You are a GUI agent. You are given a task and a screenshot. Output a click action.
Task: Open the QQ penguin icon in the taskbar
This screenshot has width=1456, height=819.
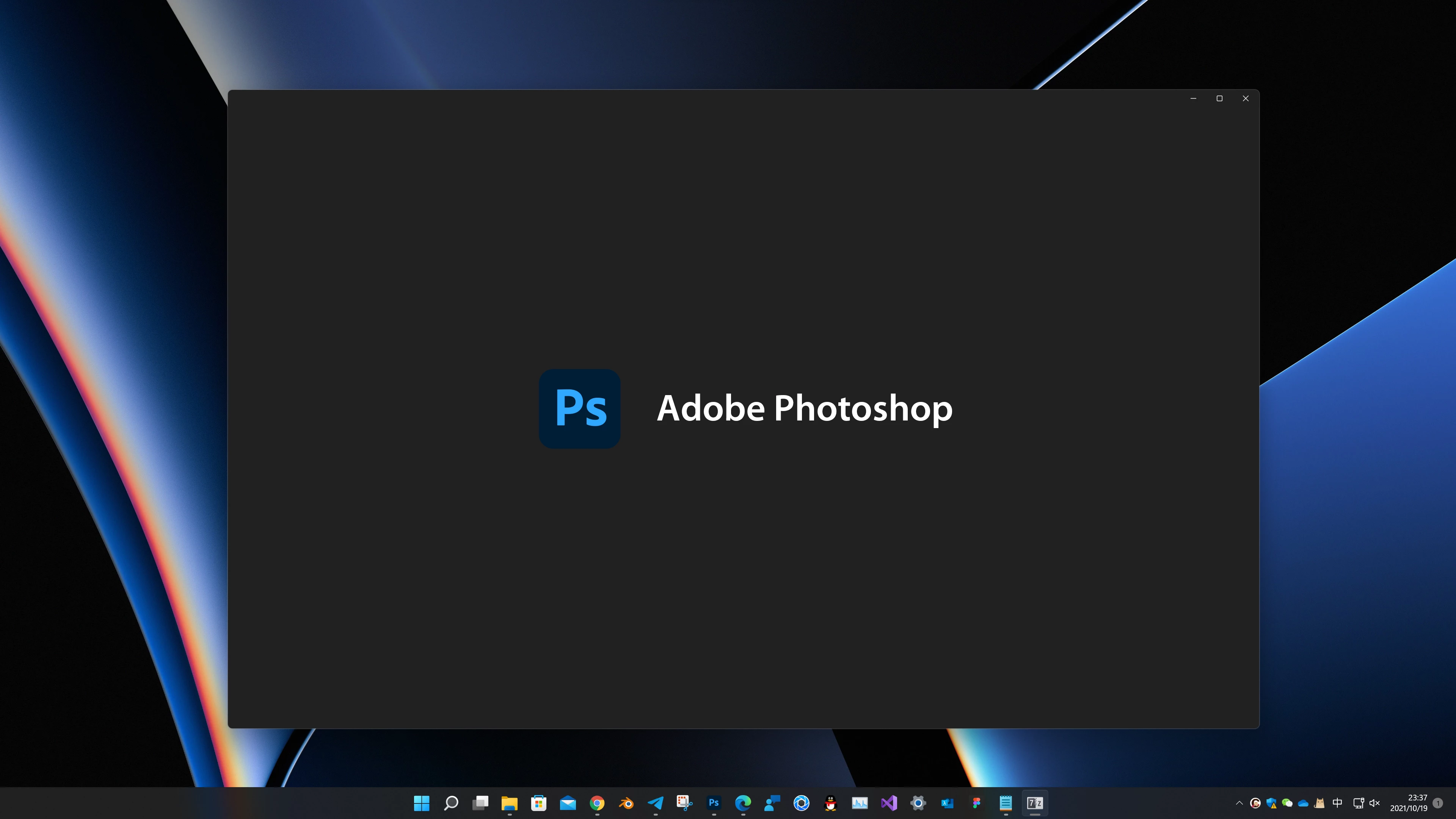point(830,803)
